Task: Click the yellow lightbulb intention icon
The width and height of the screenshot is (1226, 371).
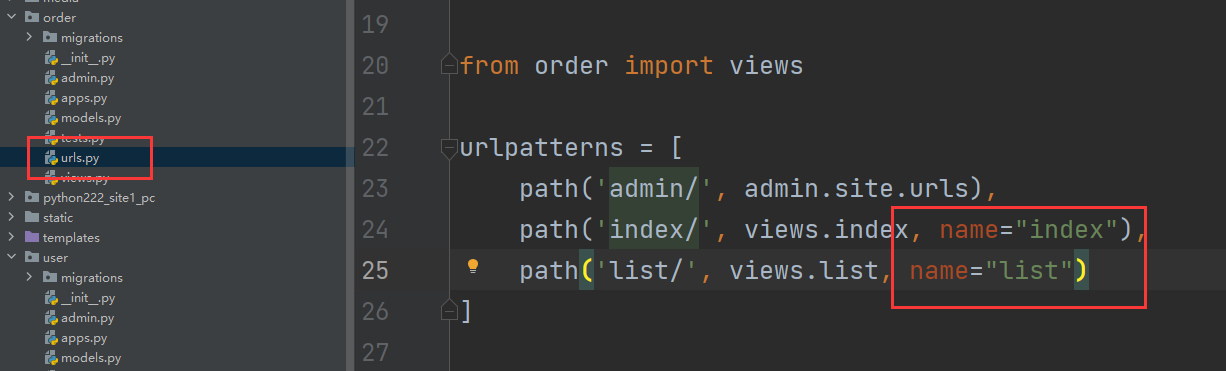Action: point(474,267)
